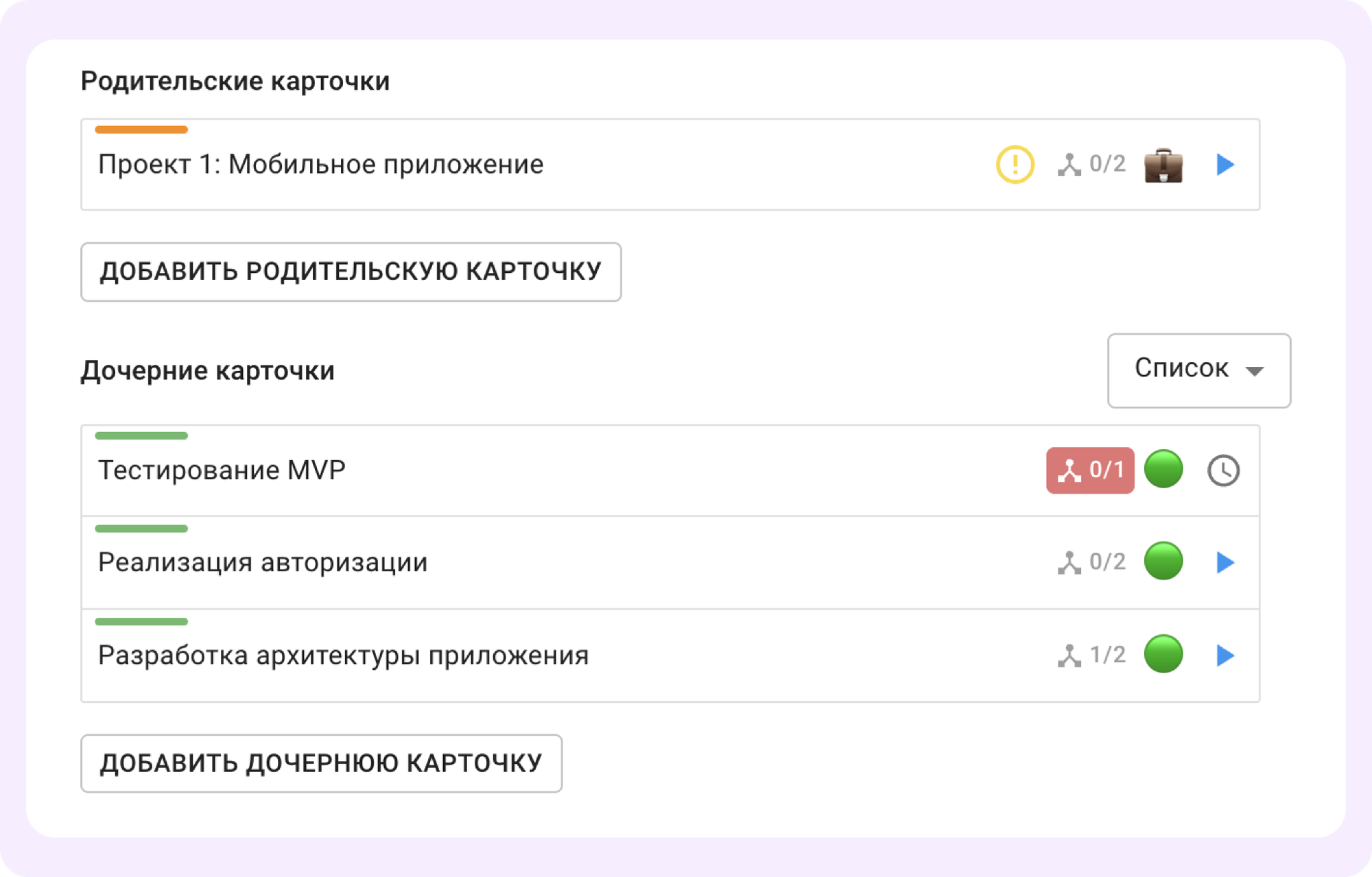The height and width of the screenshot is (877, 1372).
Task: Expand Реализация авторизации with its play arrow
Action: (1224, 563)
